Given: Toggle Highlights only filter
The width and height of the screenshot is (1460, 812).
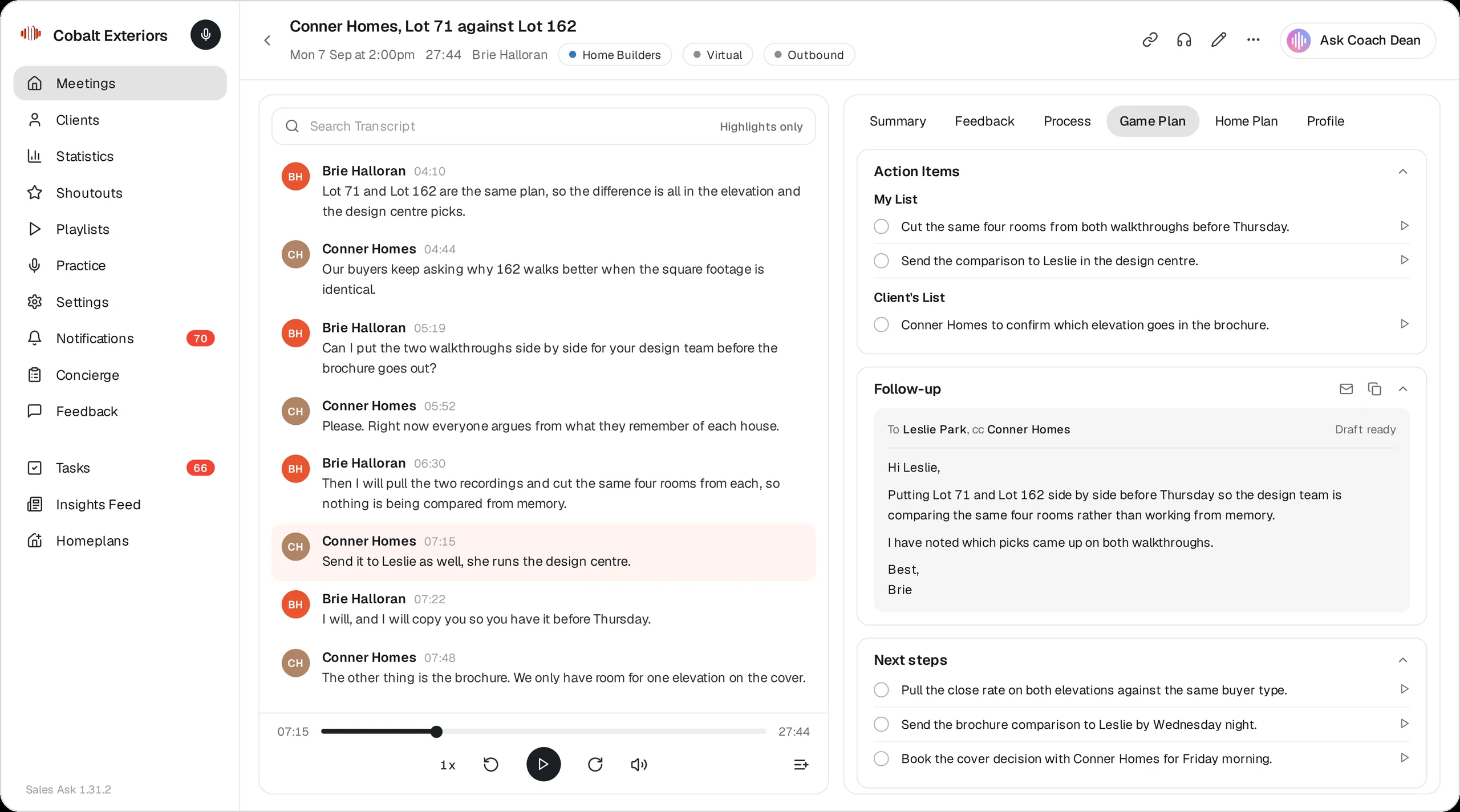Looking at the screenshot, I should coord(761,127).
